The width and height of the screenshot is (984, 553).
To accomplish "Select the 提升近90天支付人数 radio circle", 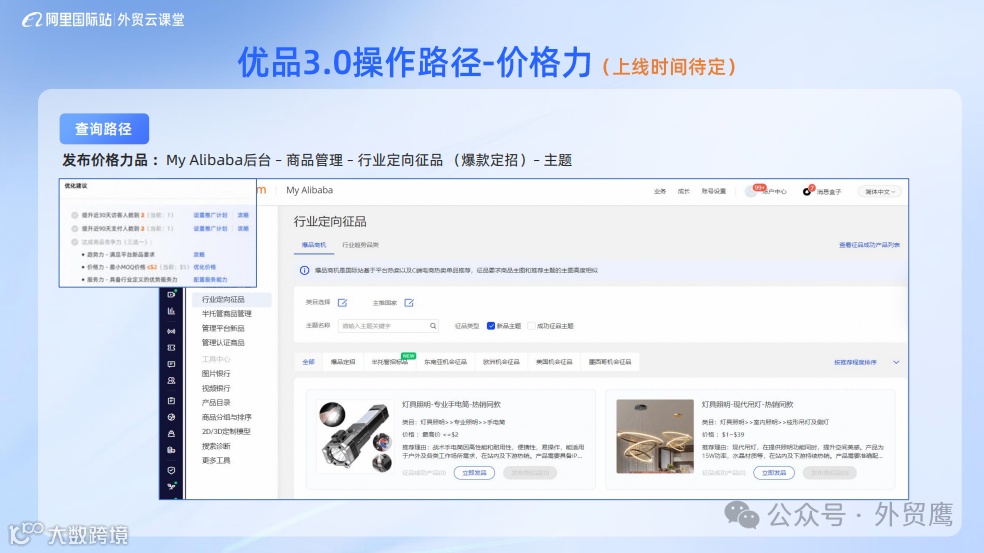I will 75,228.
